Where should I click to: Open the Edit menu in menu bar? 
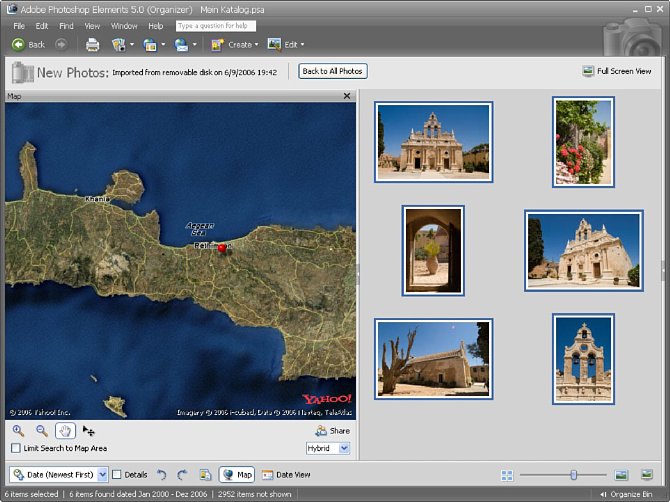(41, 26)
